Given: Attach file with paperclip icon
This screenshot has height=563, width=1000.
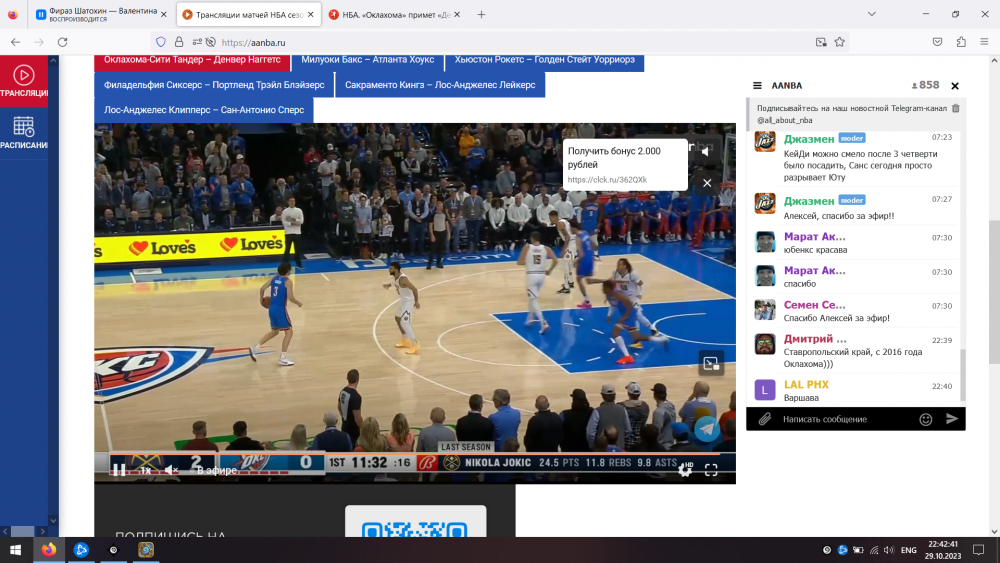Looking at the screenshot, I should pos(764,419).
